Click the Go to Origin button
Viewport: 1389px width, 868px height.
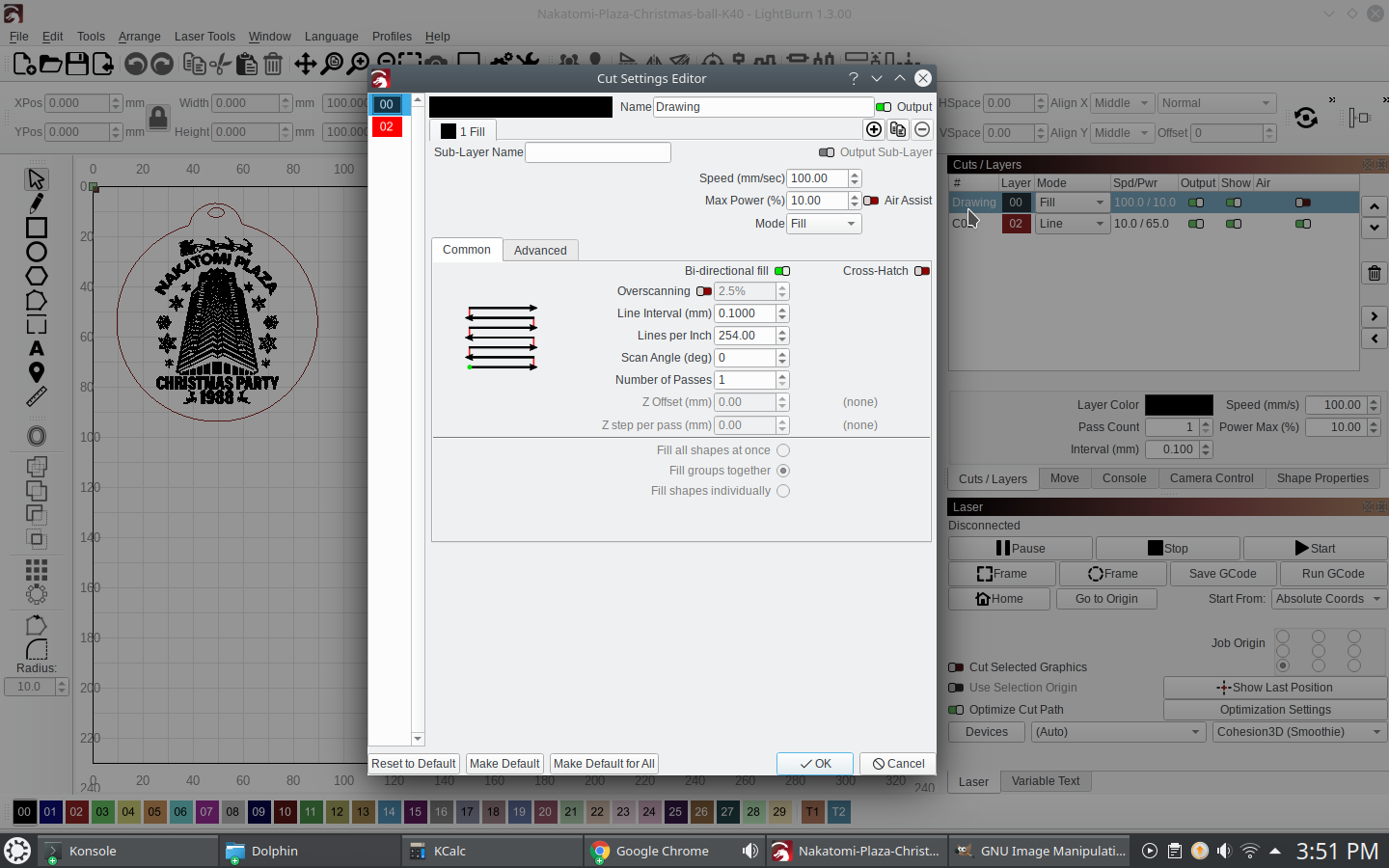click(x=1106, y=599)
